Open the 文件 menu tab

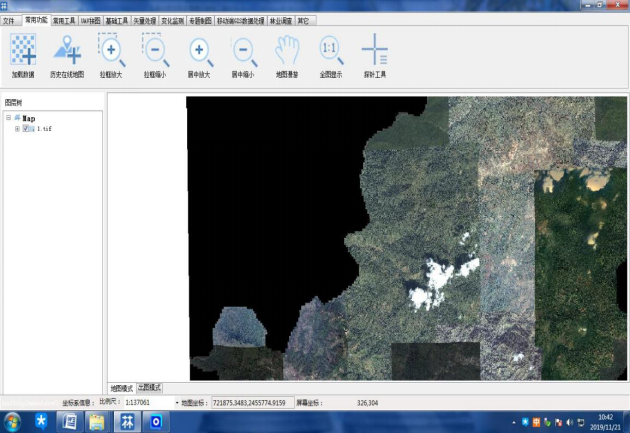[11, 19]
